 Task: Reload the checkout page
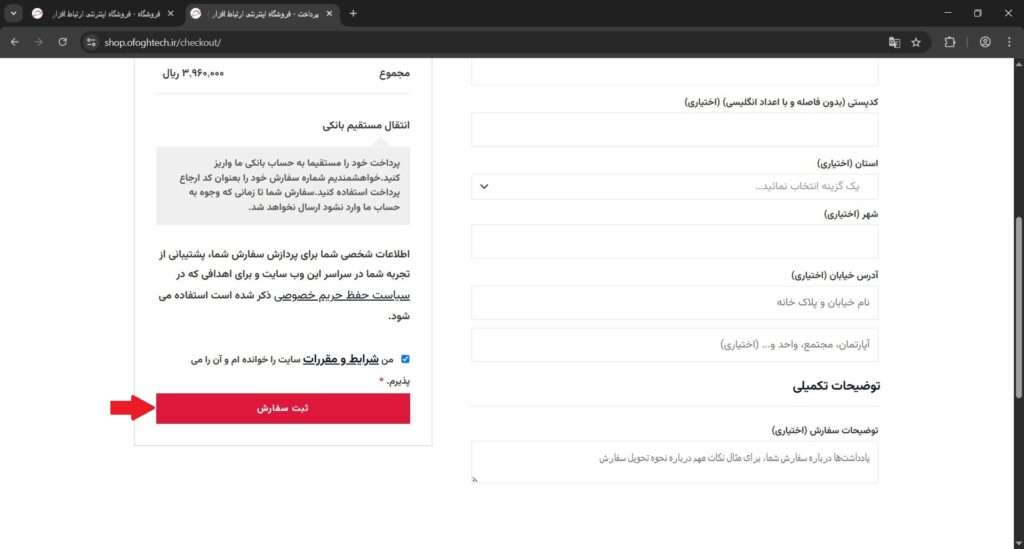pyautogui.click(x=63, y=42)
